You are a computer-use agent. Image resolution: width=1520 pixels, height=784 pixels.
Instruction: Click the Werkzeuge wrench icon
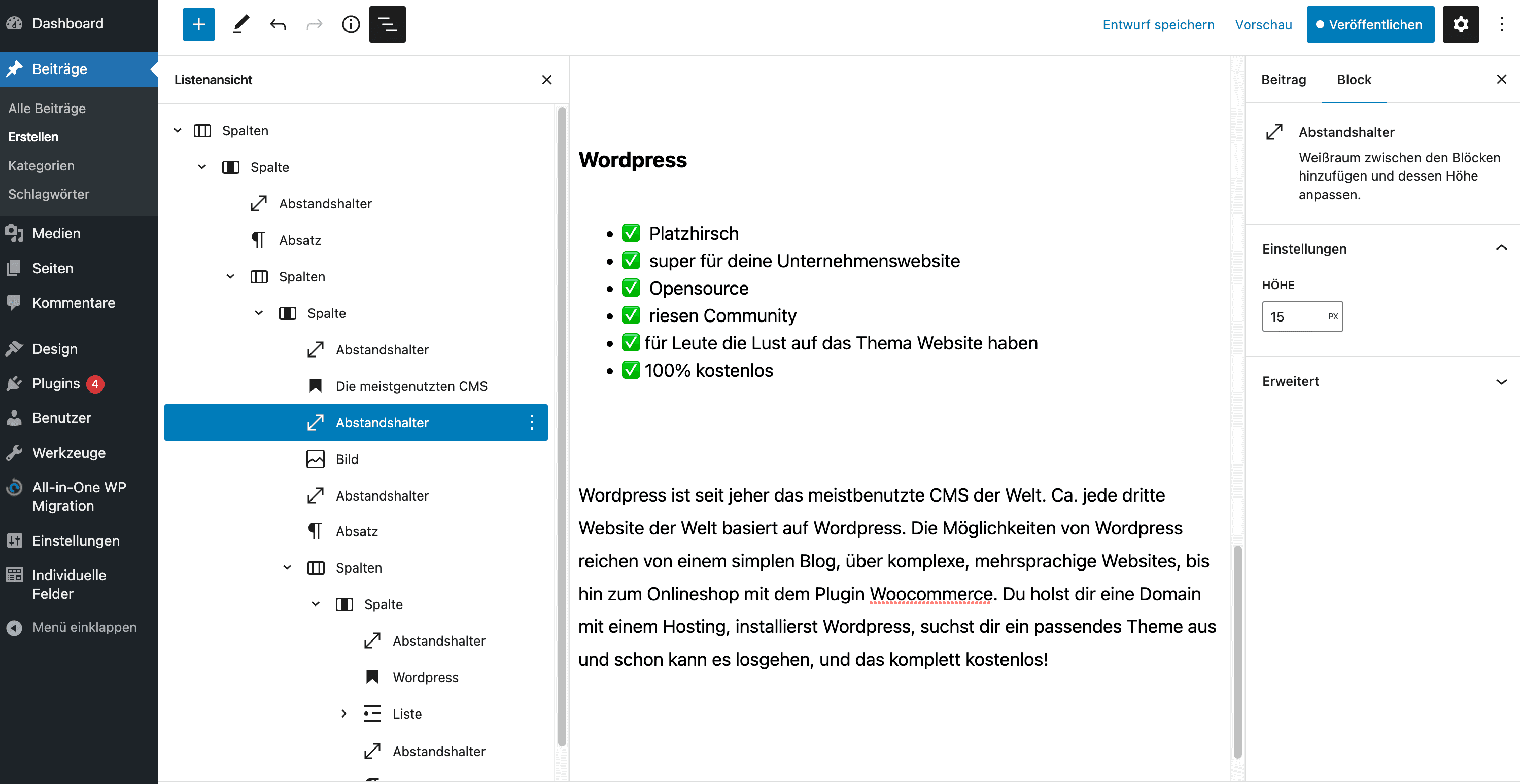(x=14, y=452)
